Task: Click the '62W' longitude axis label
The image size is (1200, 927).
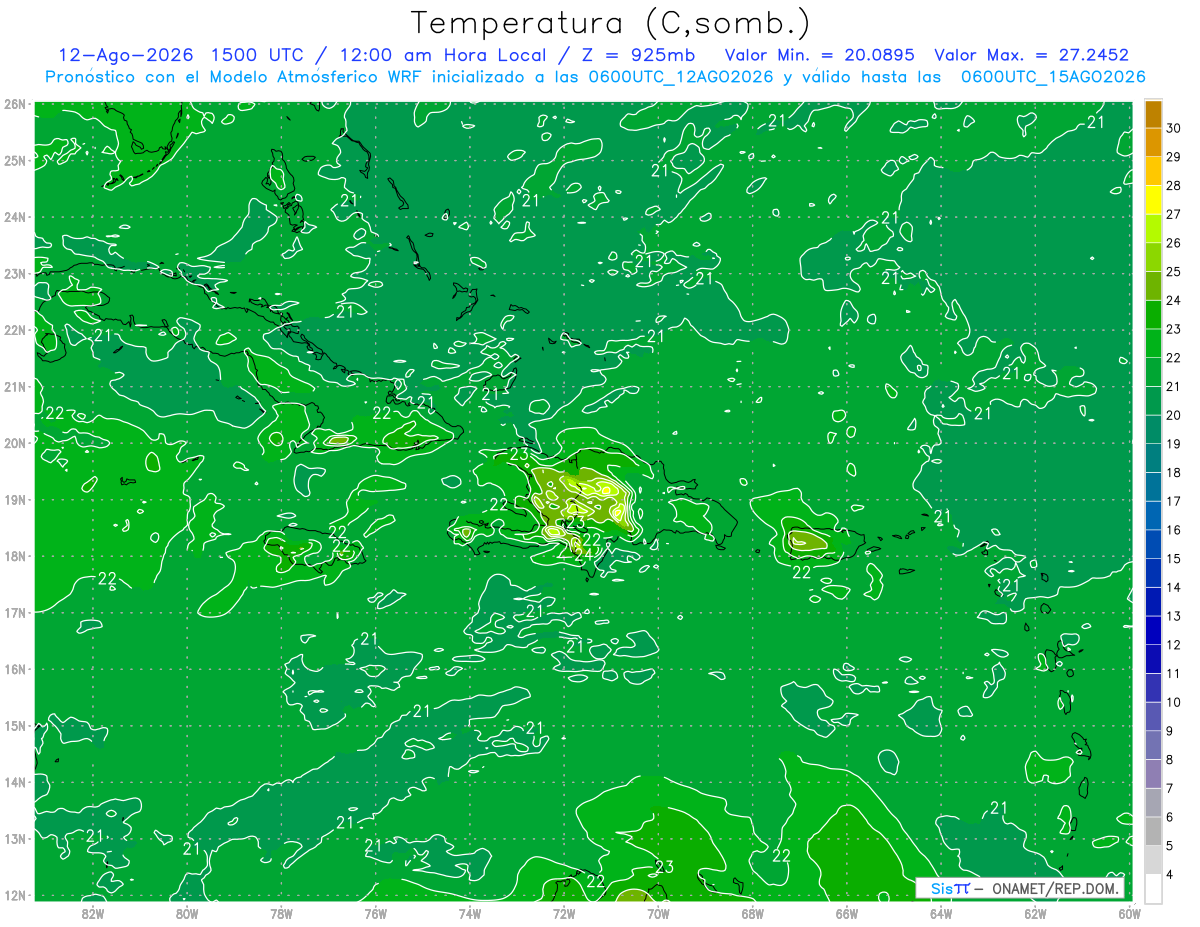Action: point(1036,913)
